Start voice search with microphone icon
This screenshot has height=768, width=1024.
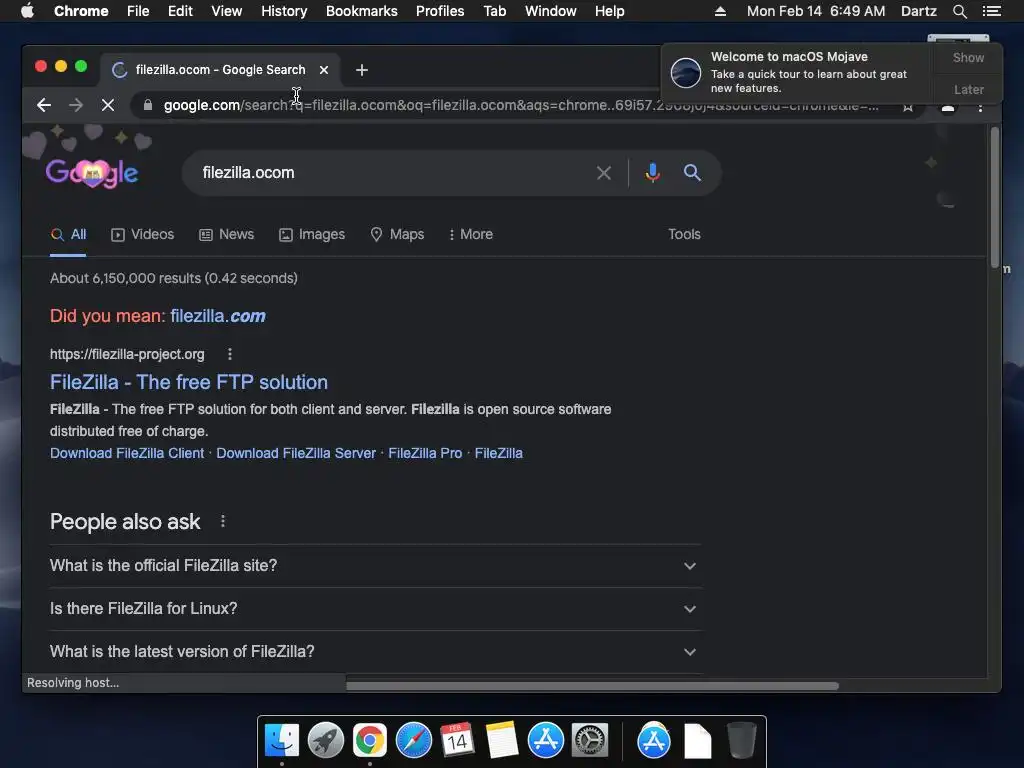[x=652, y=173]
